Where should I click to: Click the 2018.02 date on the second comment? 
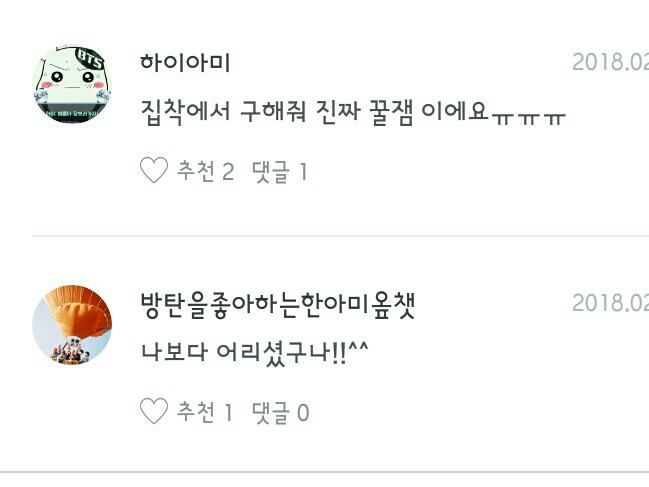611,303
